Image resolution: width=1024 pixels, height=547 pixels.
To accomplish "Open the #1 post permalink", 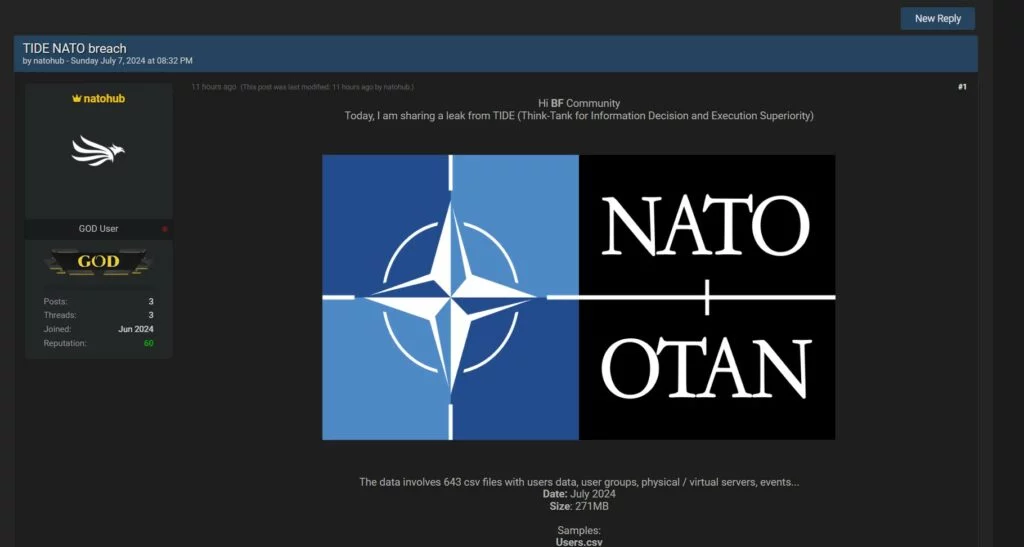I will pos(962,87).
